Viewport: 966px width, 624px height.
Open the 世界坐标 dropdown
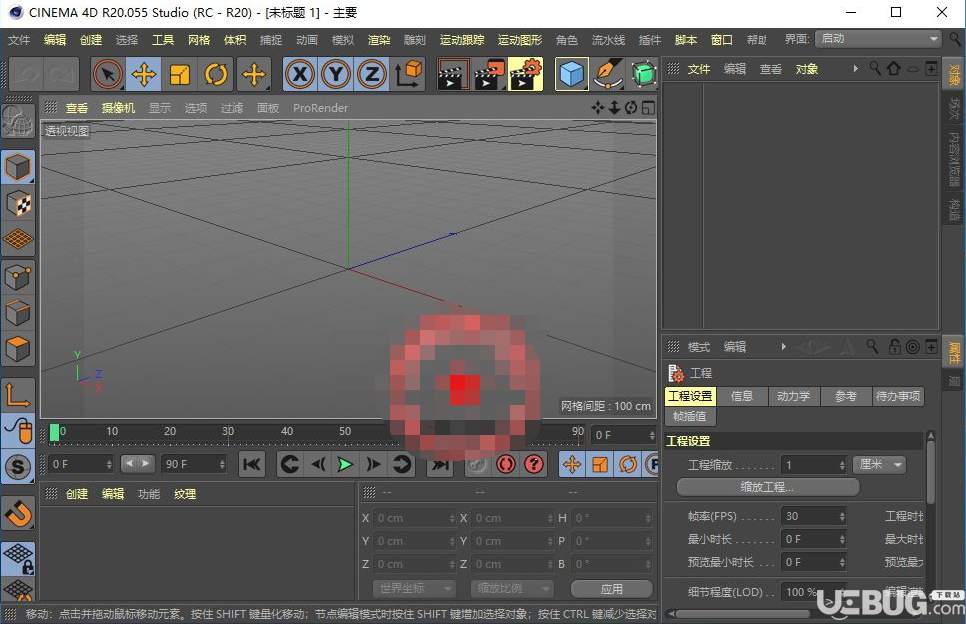(413, 589)
